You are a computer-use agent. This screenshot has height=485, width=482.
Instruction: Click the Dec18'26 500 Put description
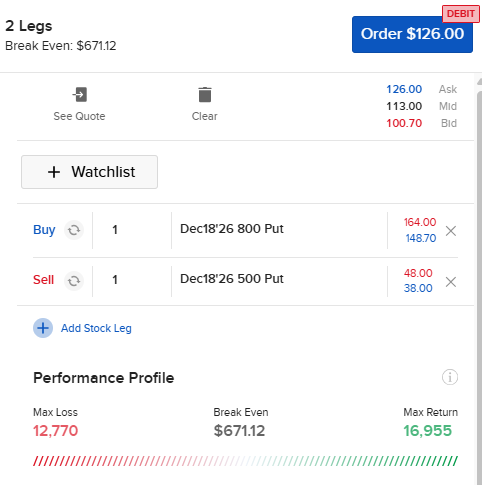click(232, 279)
